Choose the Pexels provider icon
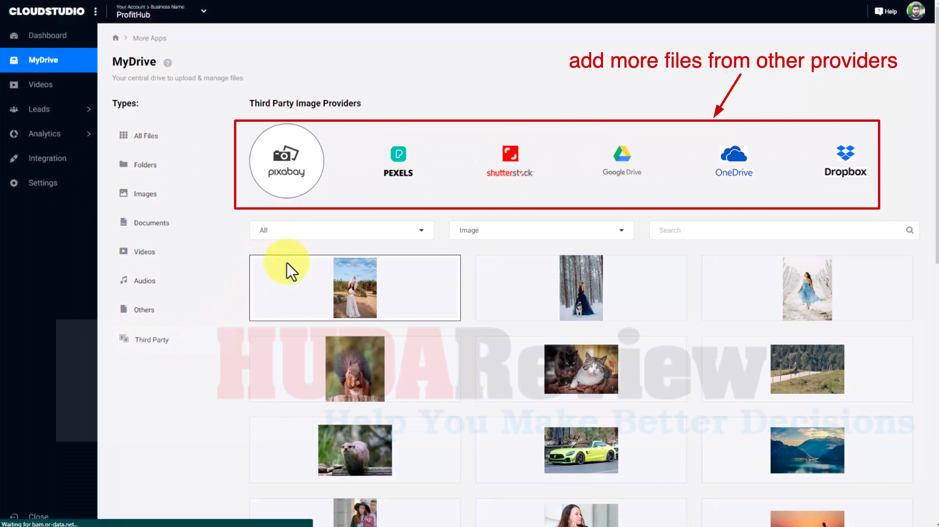 pyautogui.click(x=398, y=161)
